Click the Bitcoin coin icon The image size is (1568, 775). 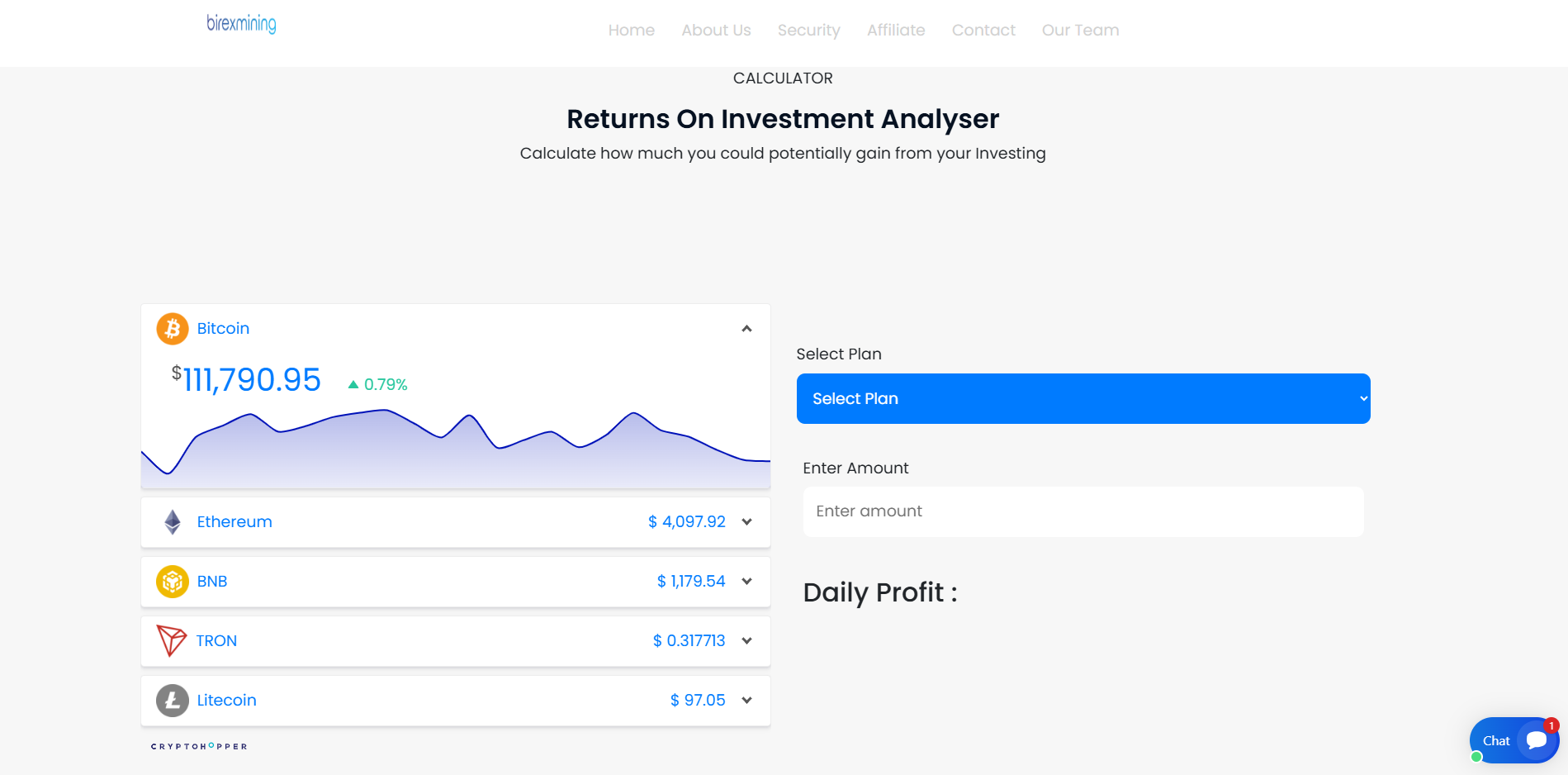point(173,329)
